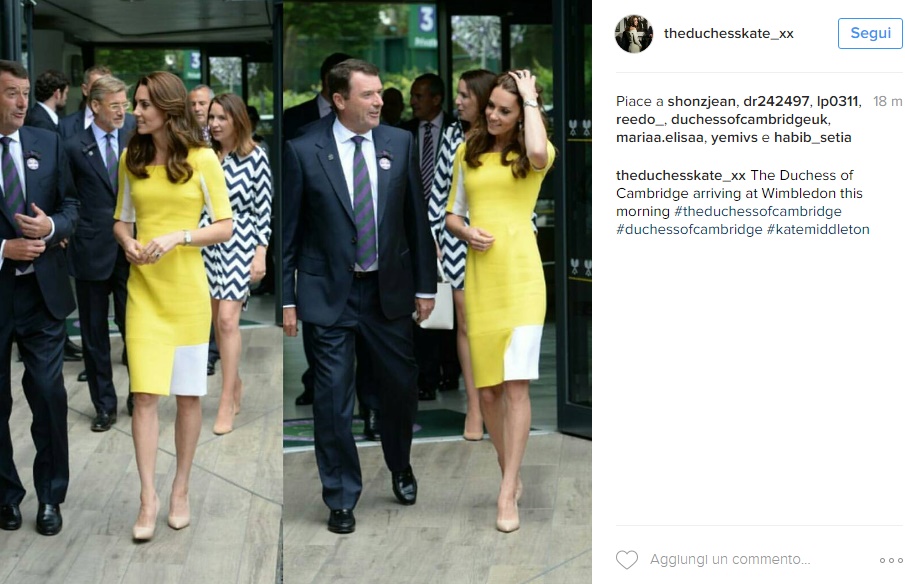
Task: Open #katemiddleton hashtag
Action: pos(818,230)
